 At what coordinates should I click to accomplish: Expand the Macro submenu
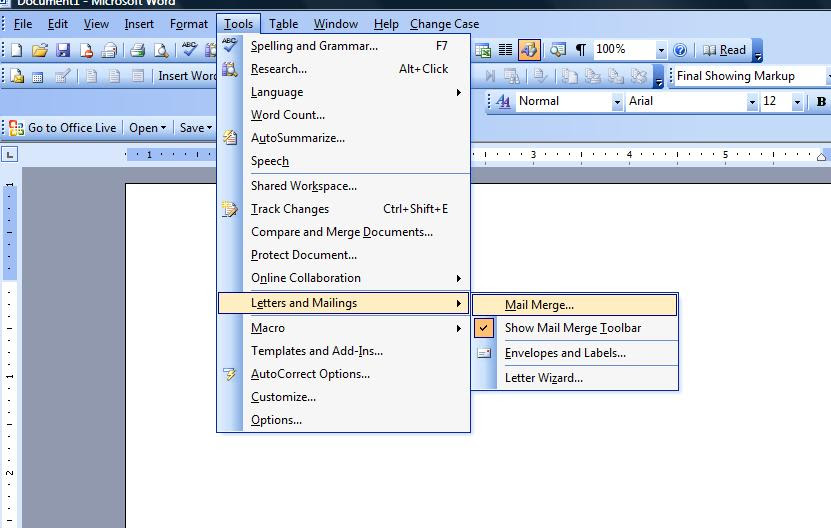pyautogui.click(x=458, y=328)
